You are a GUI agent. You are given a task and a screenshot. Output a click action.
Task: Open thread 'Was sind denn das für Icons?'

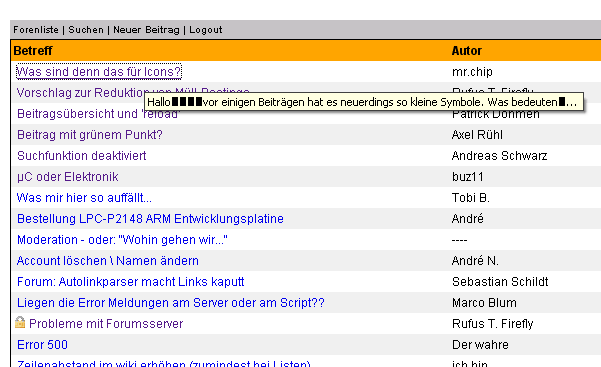coord(99,72)
